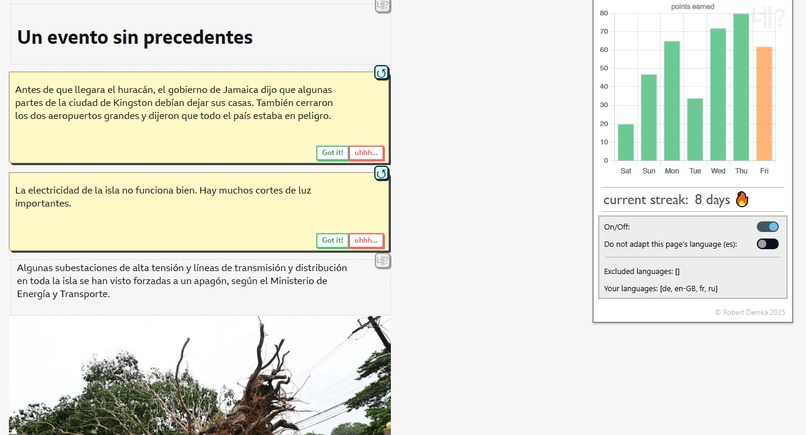
Task: Click the Excluded languages: [] text
Action: point(642,271)
